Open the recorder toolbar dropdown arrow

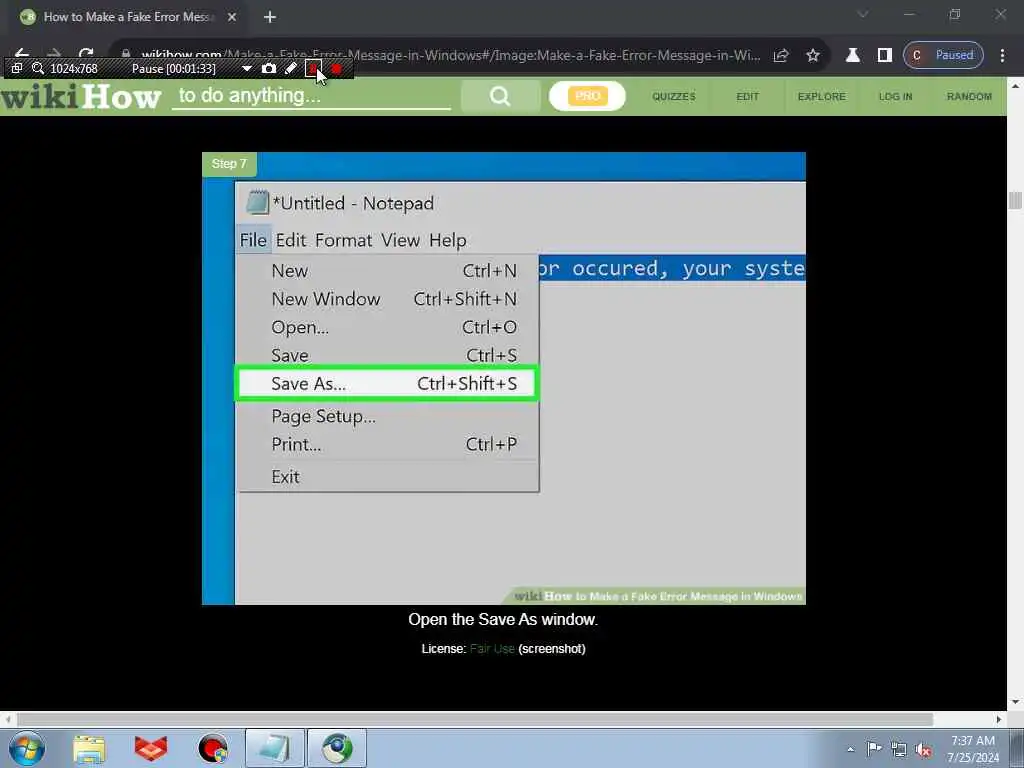coord(247,68)
